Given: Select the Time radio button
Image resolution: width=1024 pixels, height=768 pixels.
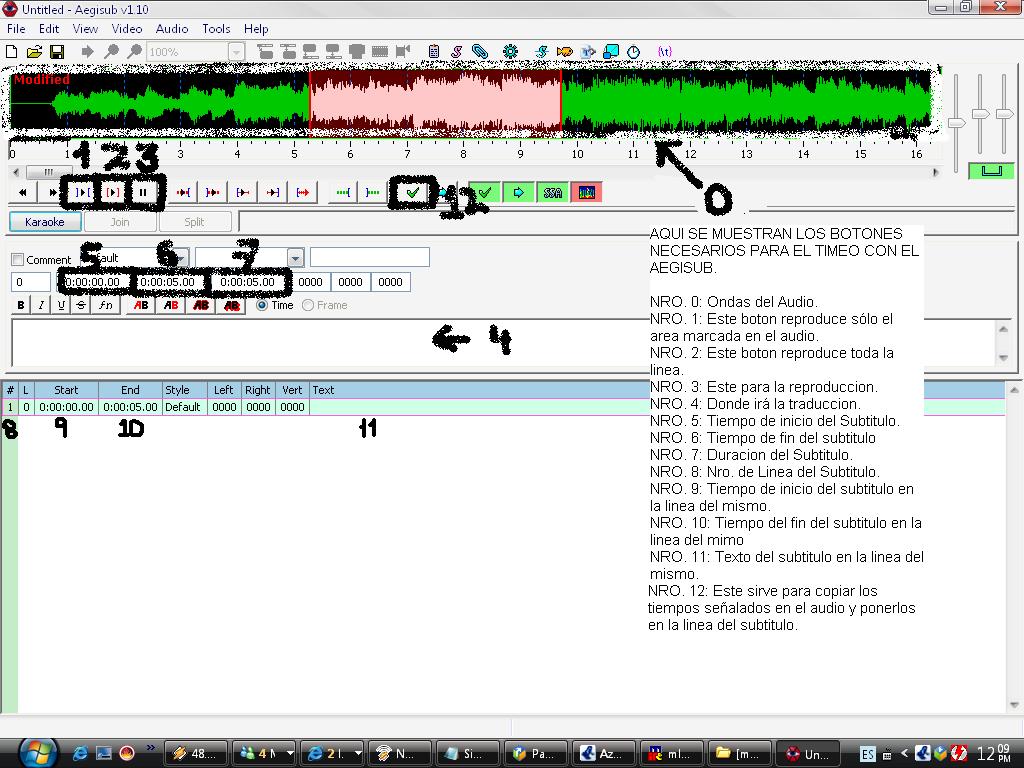Looking at the screenshot, I should (x=262, y=305).
